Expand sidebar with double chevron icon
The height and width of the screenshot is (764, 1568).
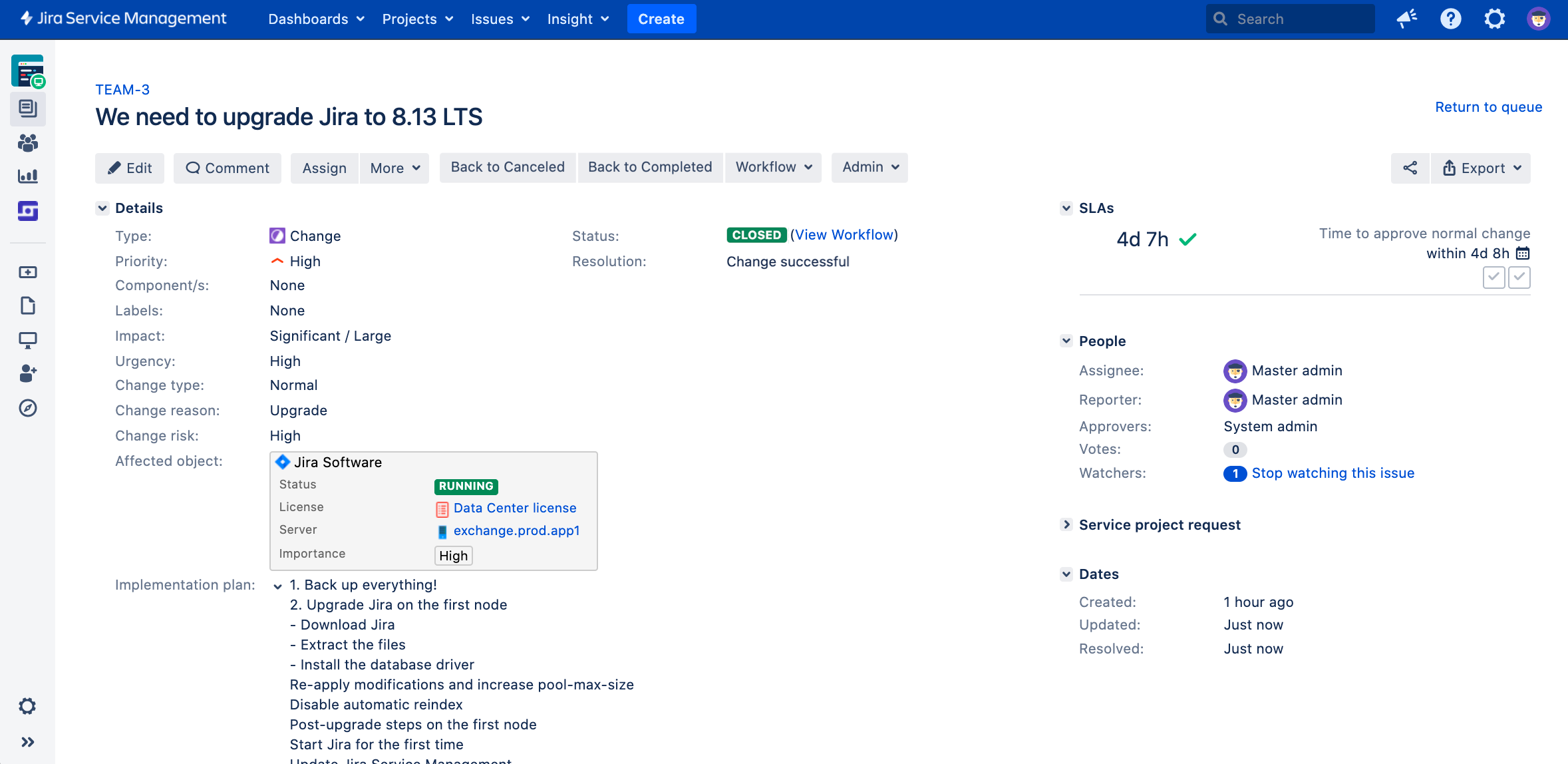[27, 742]
